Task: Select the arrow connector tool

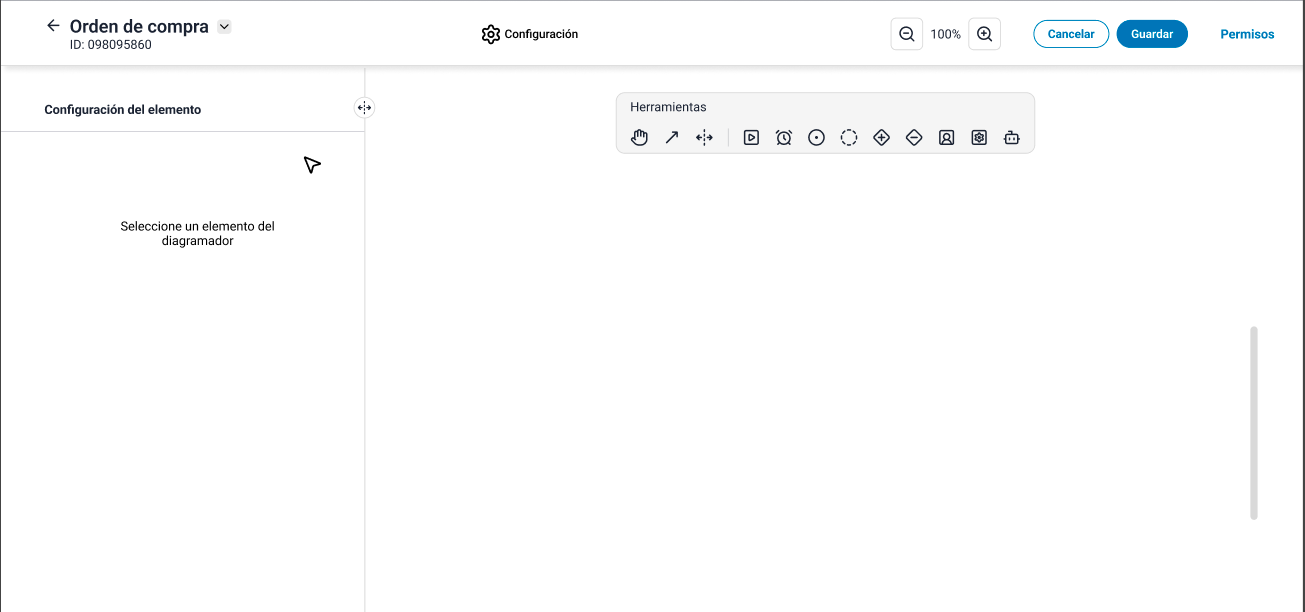Action: tap(672, 138)
